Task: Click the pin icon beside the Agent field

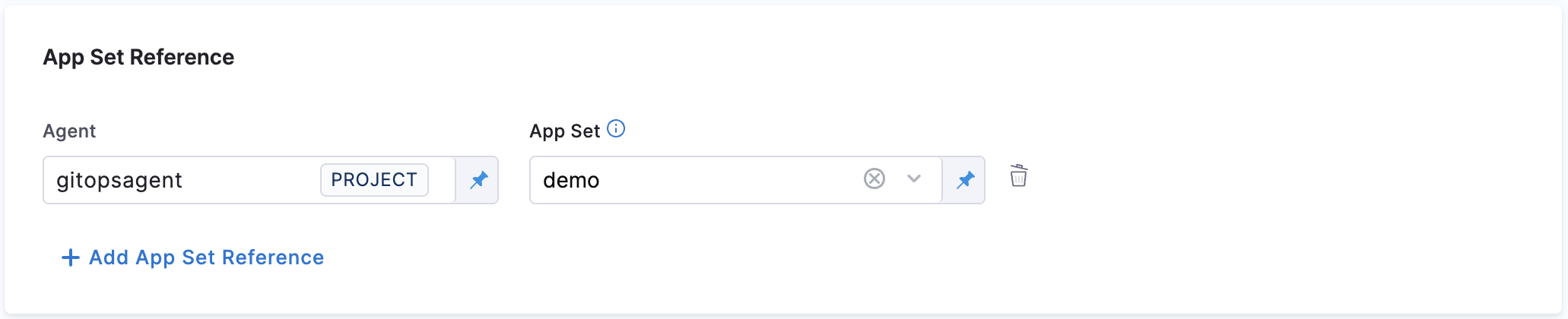Action: (x=478, y=180)
